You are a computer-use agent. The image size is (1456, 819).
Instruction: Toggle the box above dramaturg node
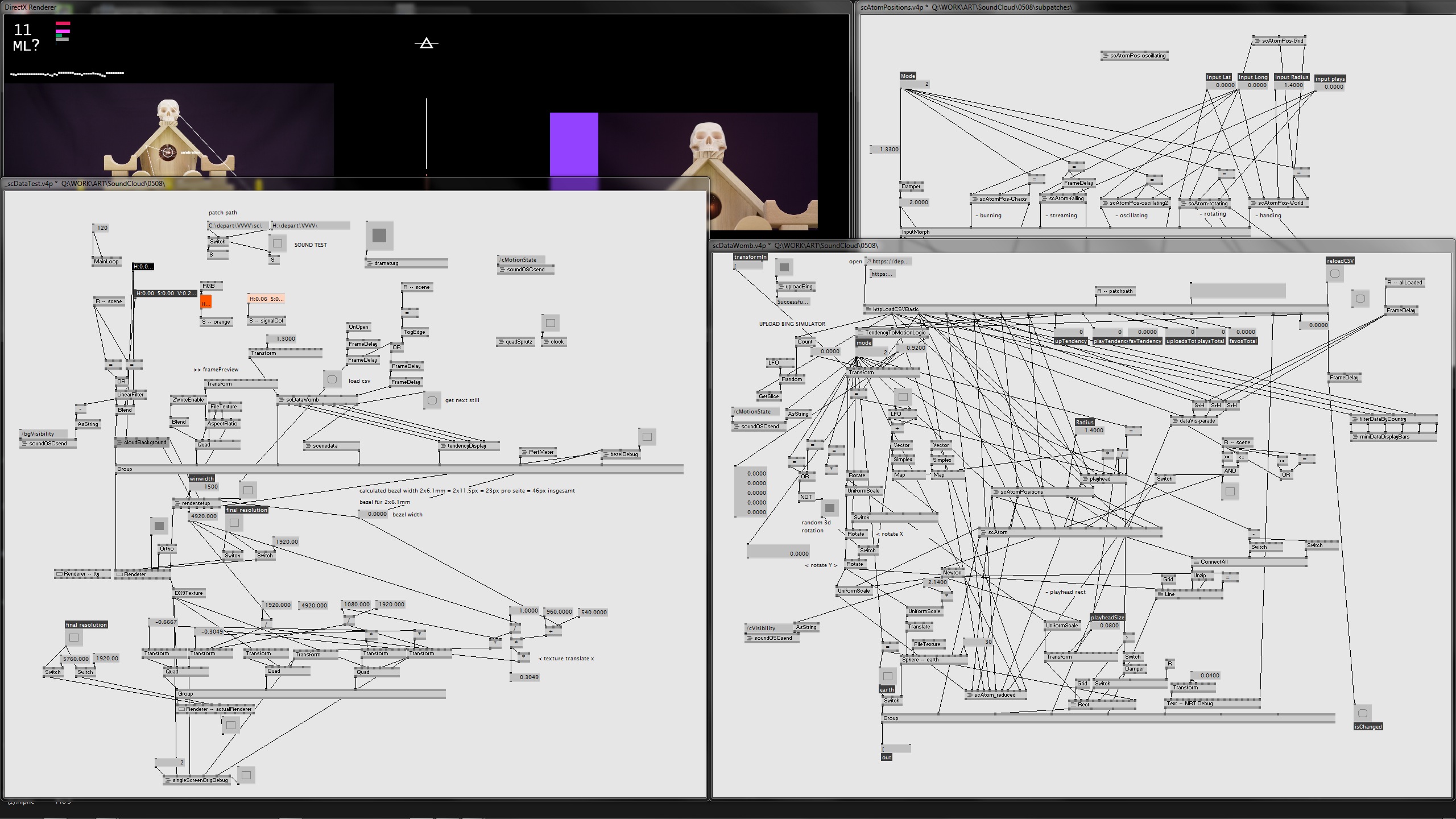[x=379, y=235]
